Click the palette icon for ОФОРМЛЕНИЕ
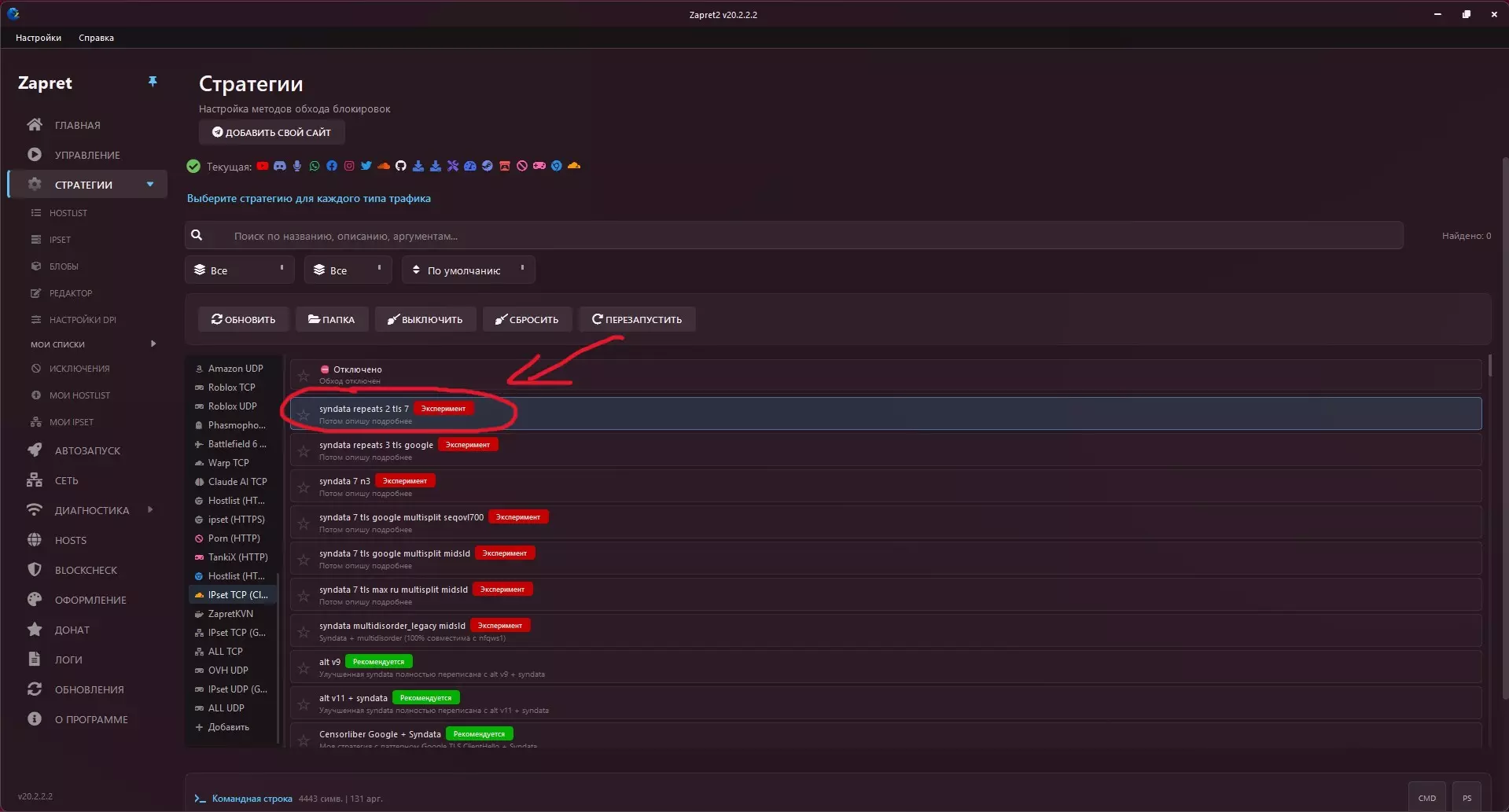1509x812 pixels. coord(35,600)
